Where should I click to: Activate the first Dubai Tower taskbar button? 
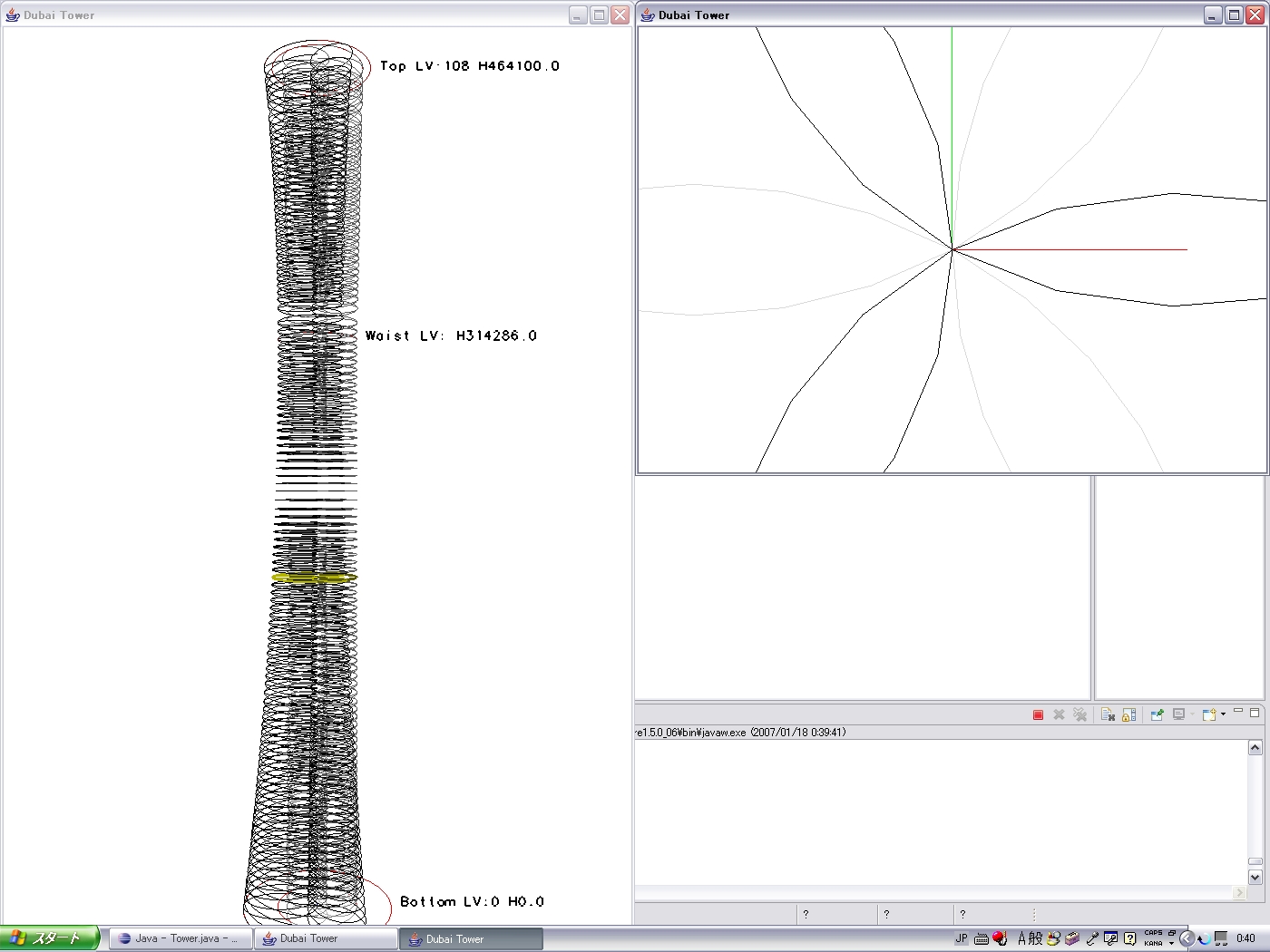[x=325, y=938]
